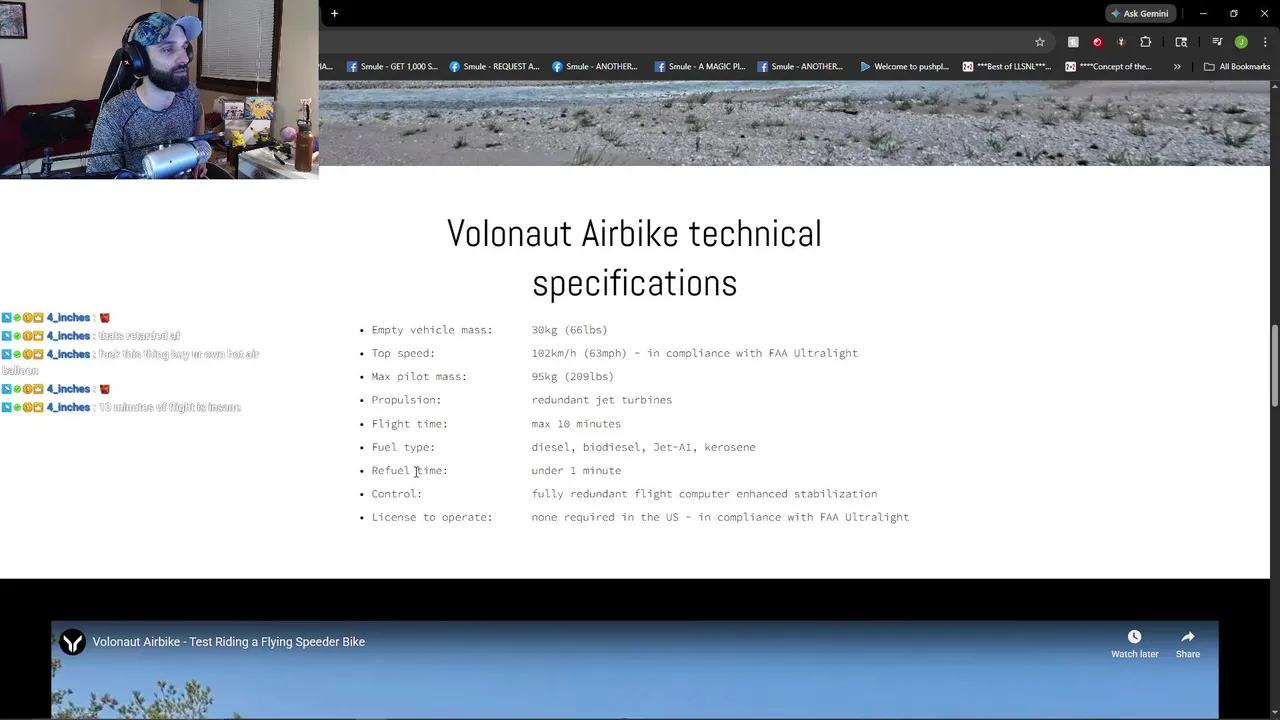
Task: Expand the bookmarks overflow chevron
Action: click(x=1177, y=67)
